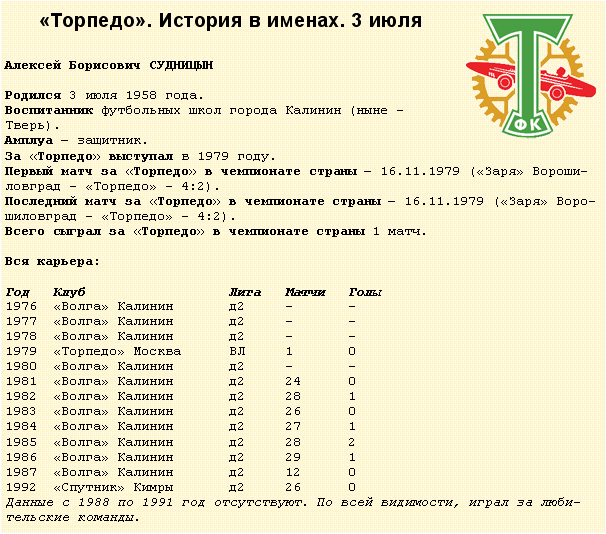Click the "Матчи" column header

(305, 292)
